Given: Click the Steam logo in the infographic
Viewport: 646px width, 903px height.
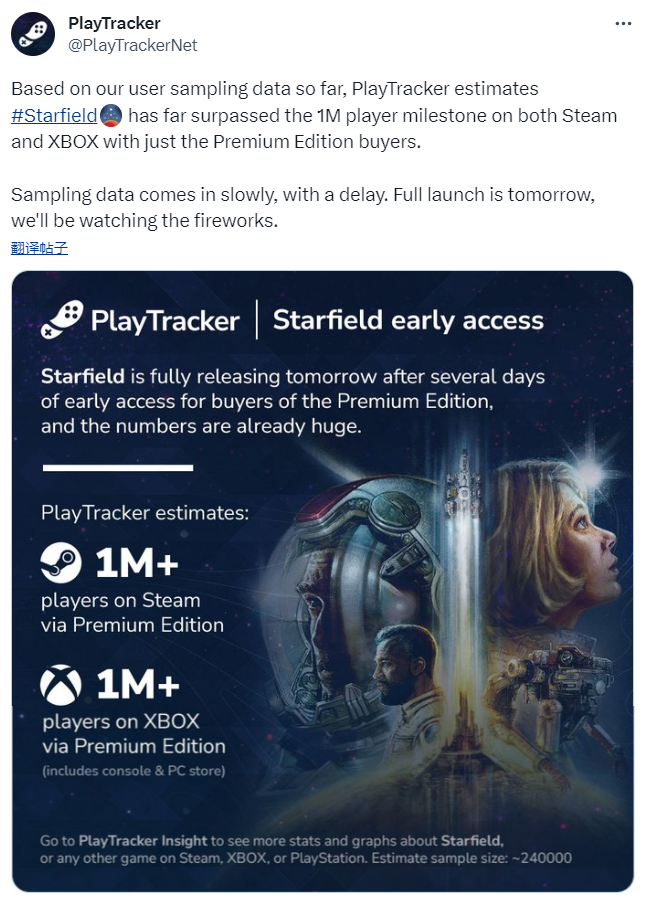Looking at the screenshot, I should click(61, 563).
